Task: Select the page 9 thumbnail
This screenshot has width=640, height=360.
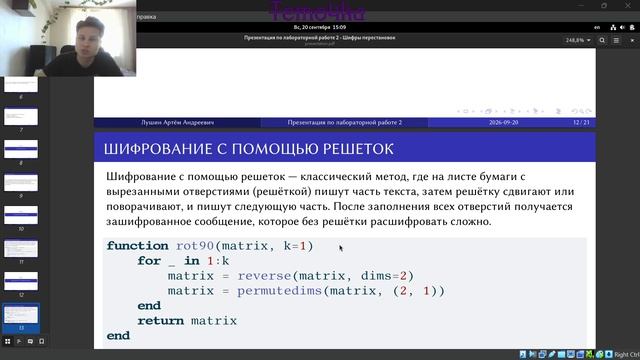Action: (x=21, y=182)
